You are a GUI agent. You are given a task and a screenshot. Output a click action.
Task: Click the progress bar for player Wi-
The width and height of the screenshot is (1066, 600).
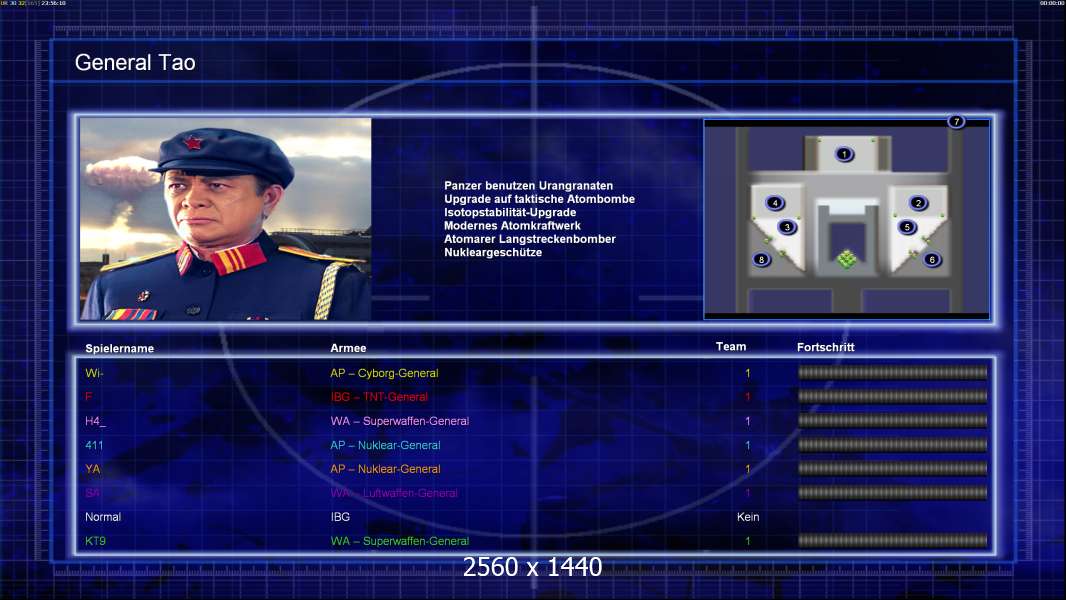(x=892, y=372)
